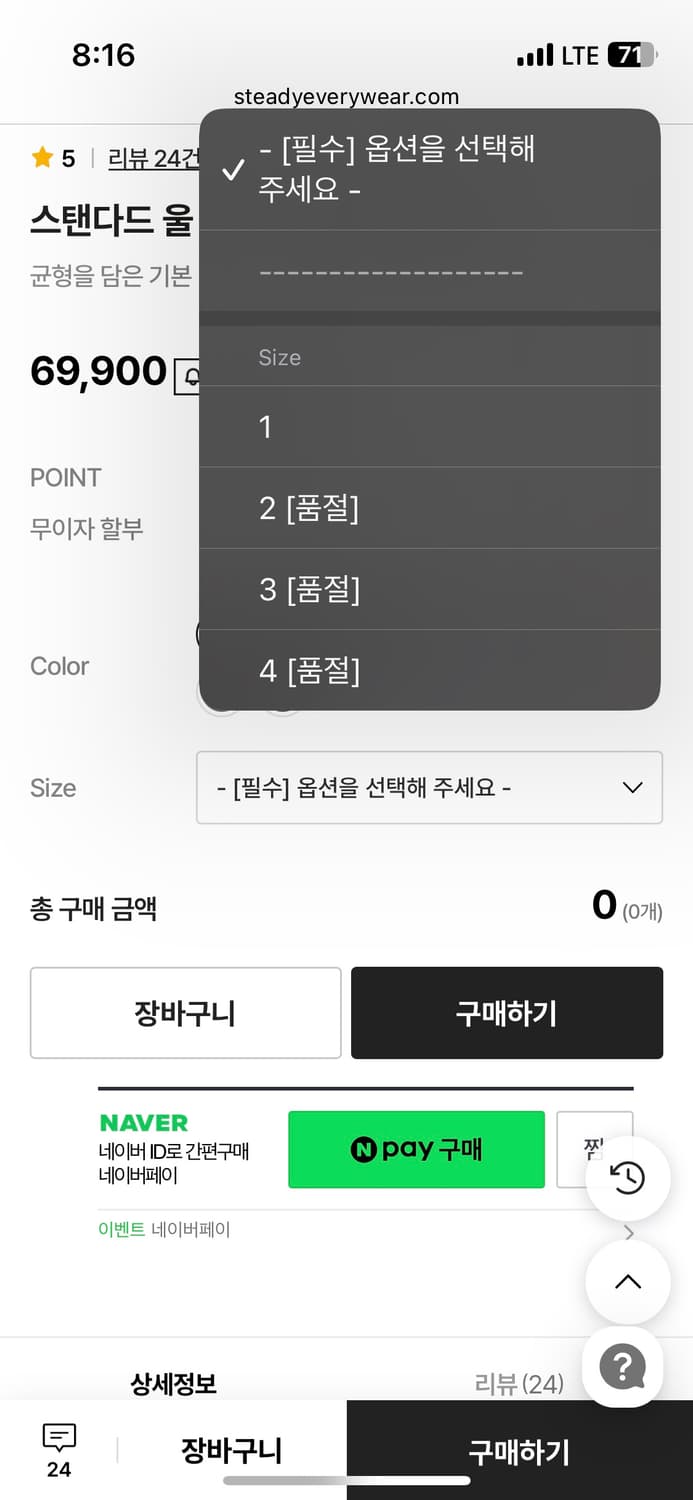Tap the 찜 wishlist icon button
The height and width of the screenshot is (1500, 693).
(595, 1149)
